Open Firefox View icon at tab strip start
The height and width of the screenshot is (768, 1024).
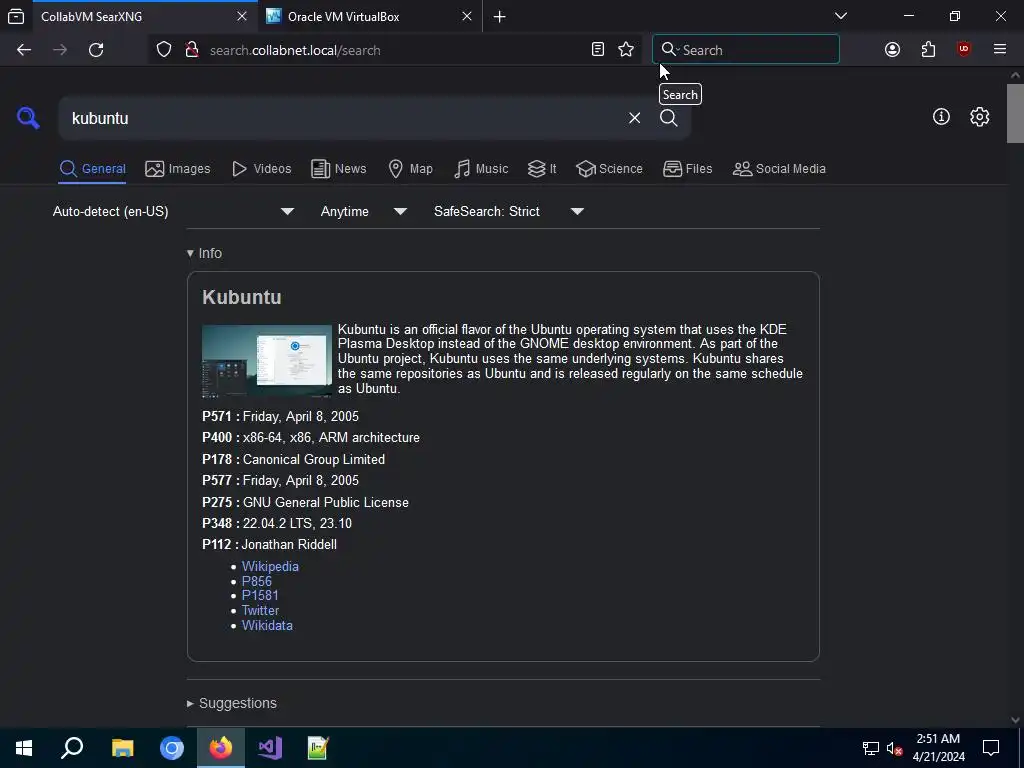pyautogui.click(x=16, y=16)
